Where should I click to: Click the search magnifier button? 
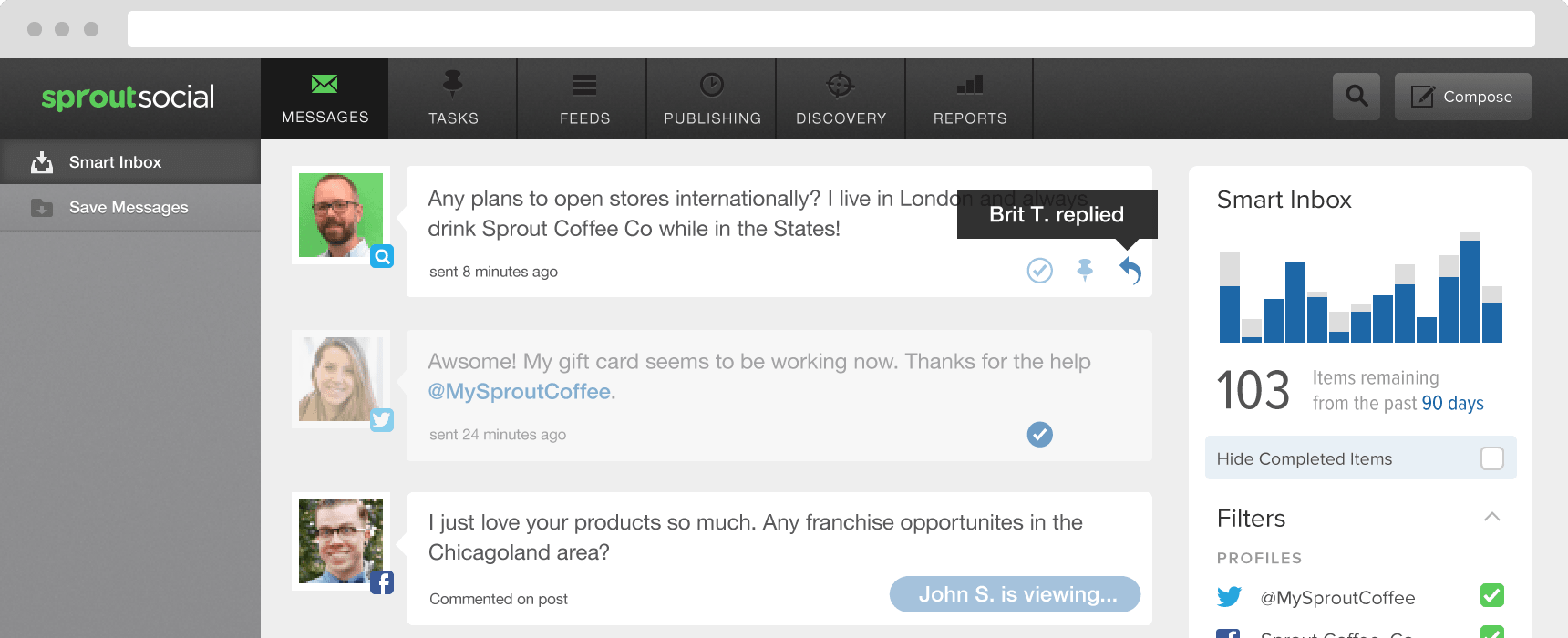[1357, 97]
